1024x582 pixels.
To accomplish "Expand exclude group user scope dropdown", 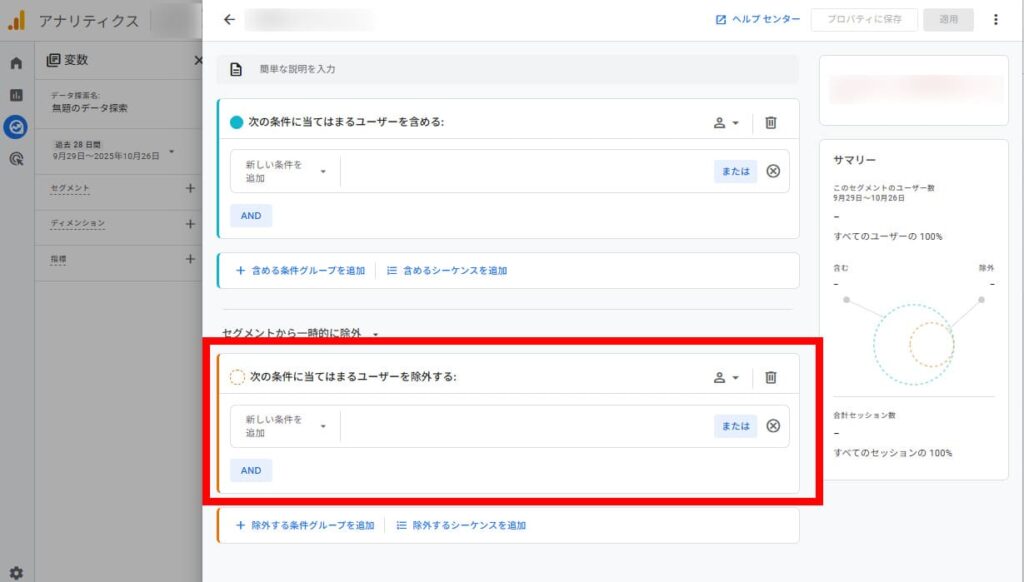I will [726, 378].
